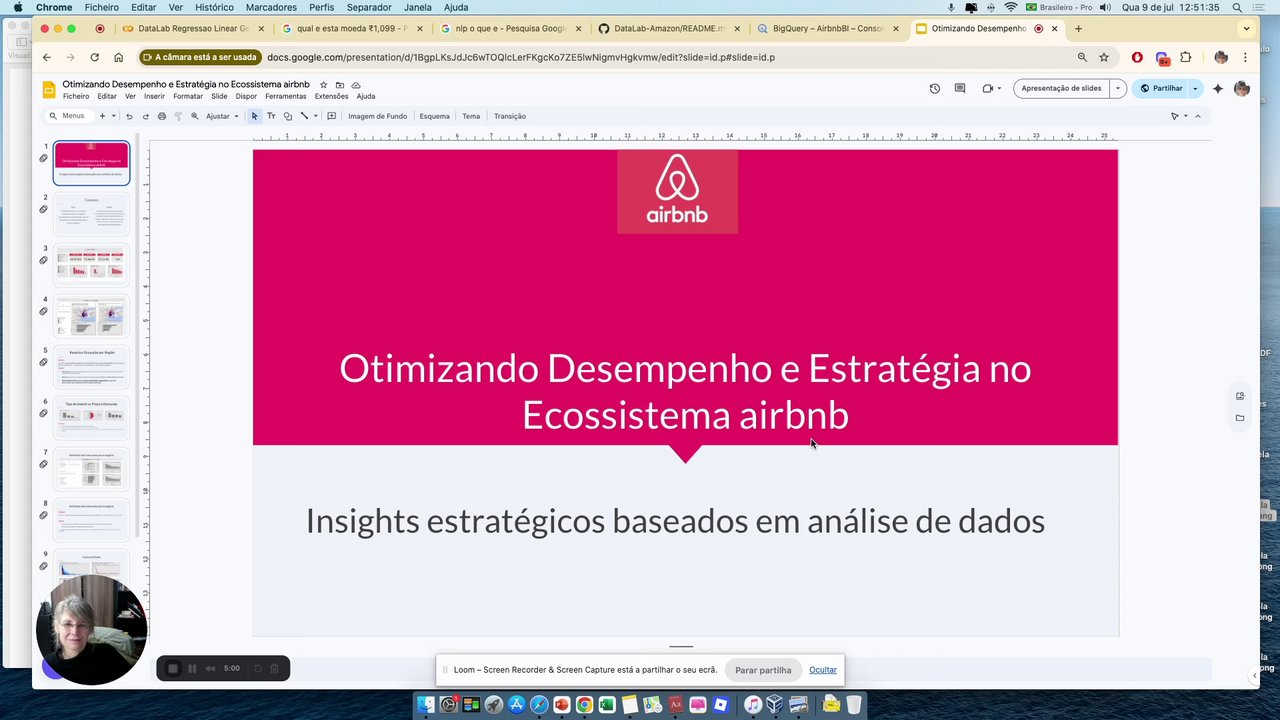The height and width of the screenshot is (720, 1280).
Task: Open the Ficheiro menu
Action: pyautogui.click(x=75, y=96)
